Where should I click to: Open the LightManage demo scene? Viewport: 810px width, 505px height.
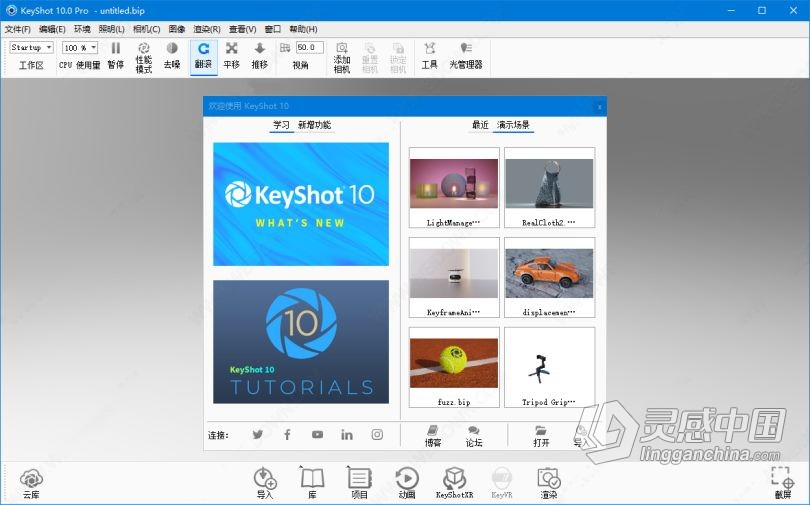(454, 187)
